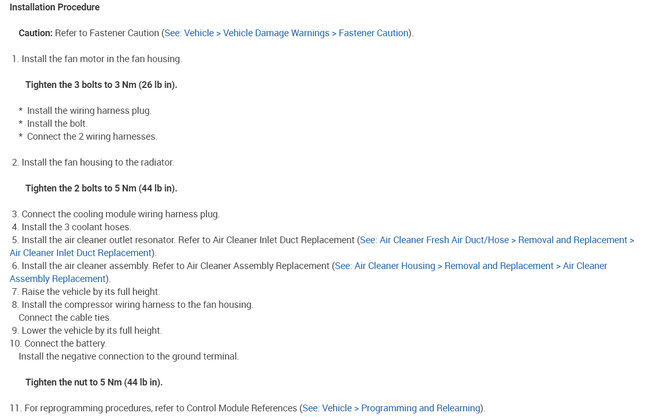
Task: Click step 7 Raise the vehicle text
Action: [90, 291]
